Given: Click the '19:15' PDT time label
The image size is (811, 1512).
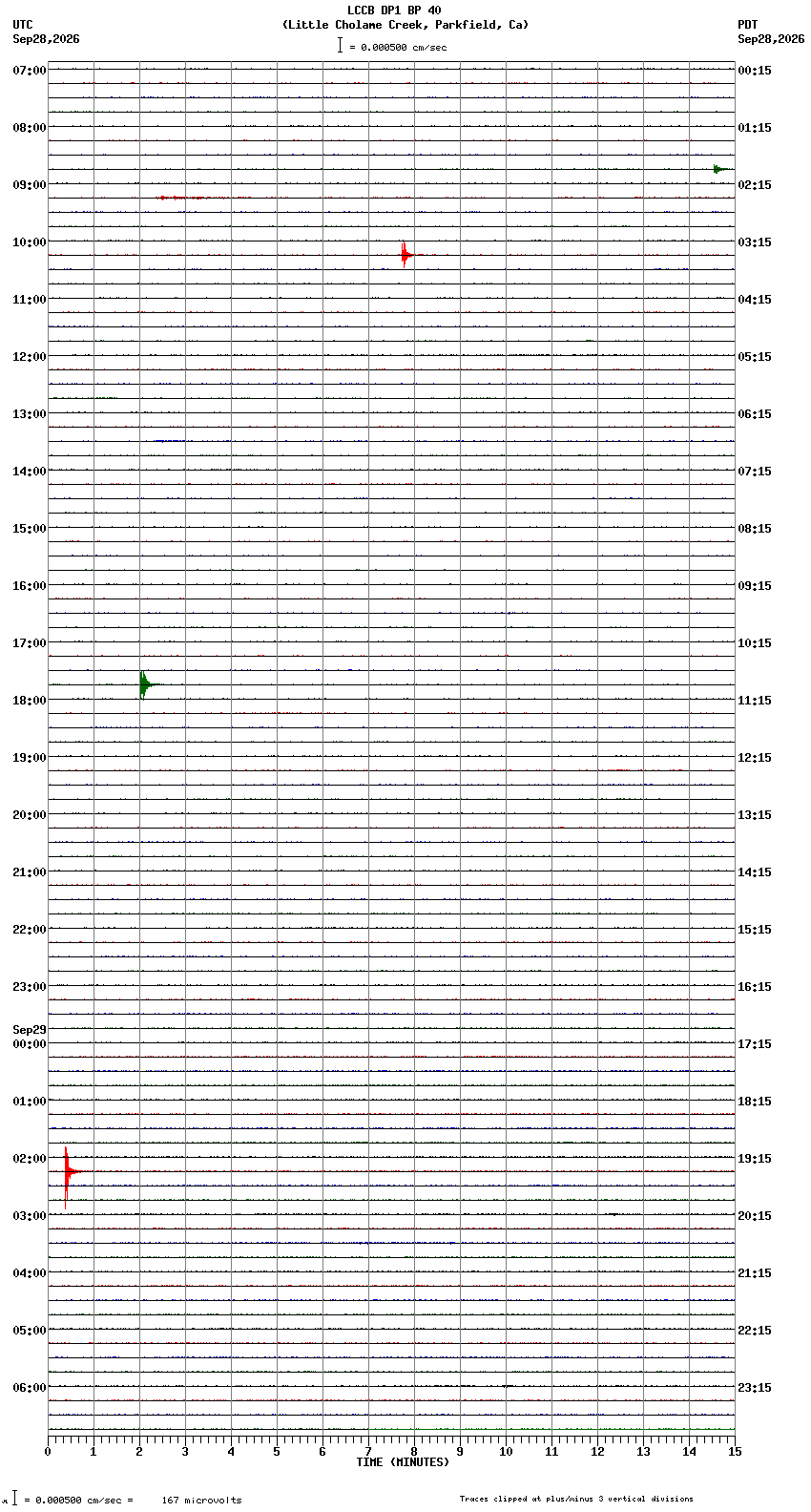Looking at the screenshot, I should 755,1159.
